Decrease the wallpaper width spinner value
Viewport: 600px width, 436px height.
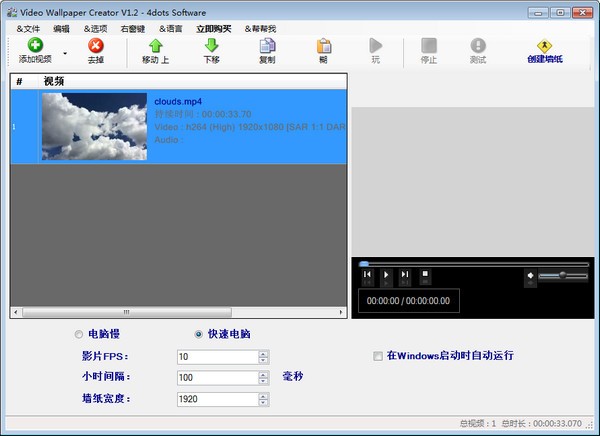tap(263, 402)
